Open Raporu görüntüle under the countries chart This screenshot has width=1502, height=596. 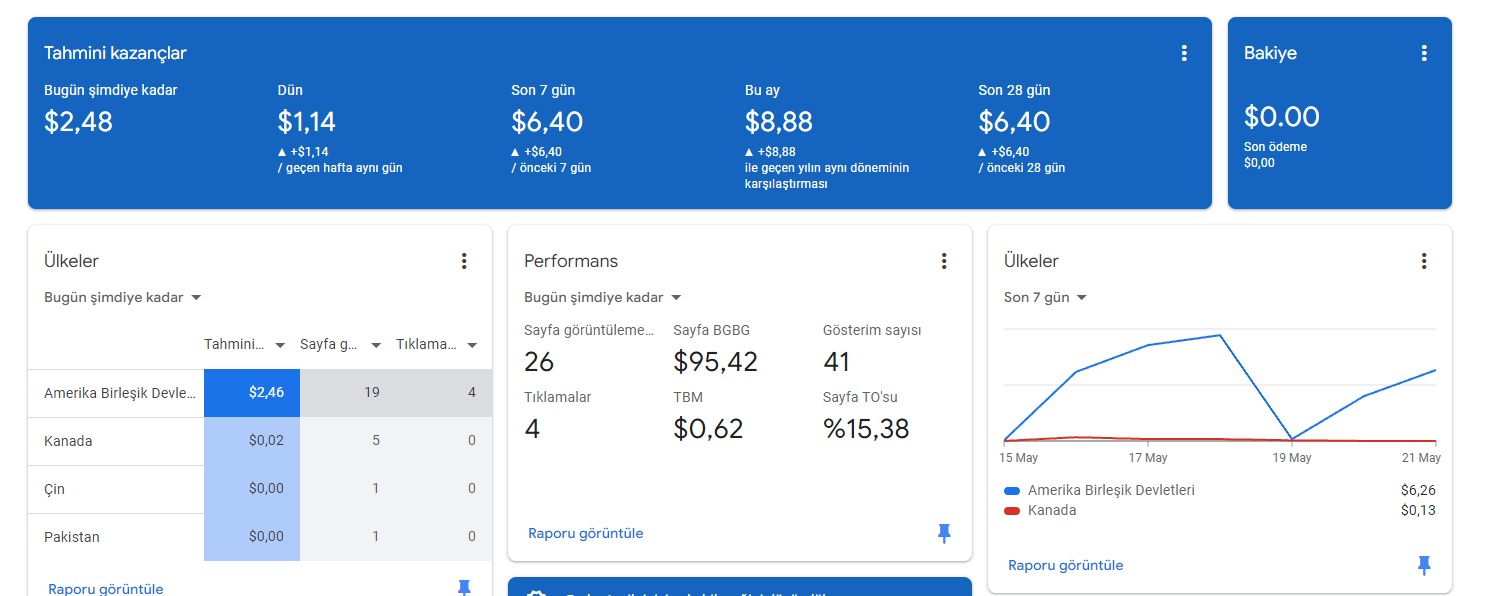click(x=1066, y=565)
